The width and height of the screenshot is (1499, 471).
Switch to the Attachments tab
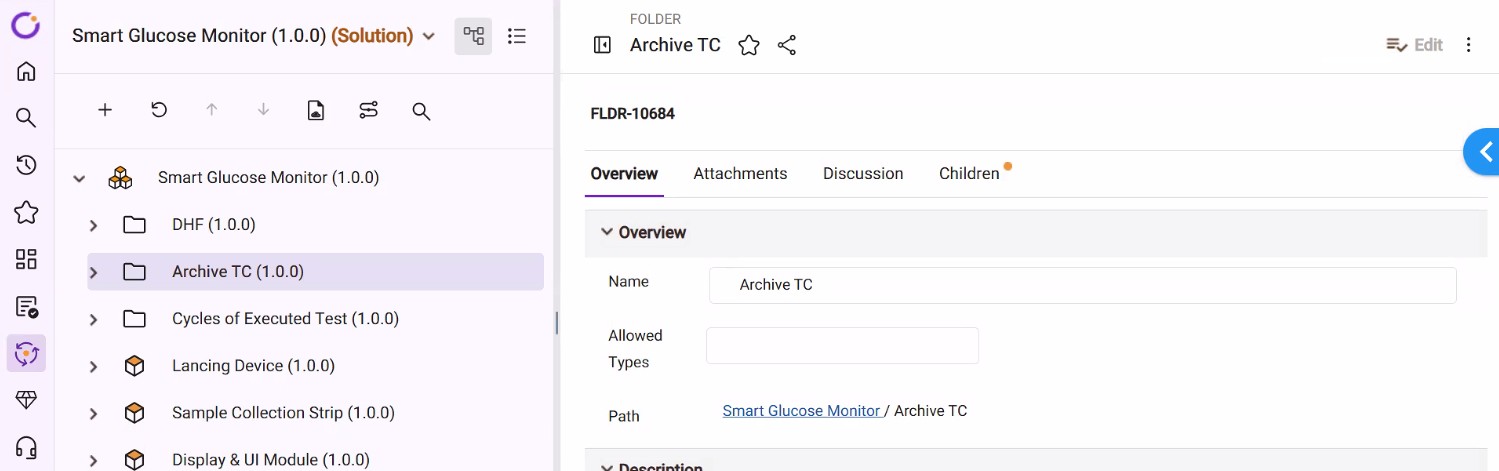(x=740, y=173)
